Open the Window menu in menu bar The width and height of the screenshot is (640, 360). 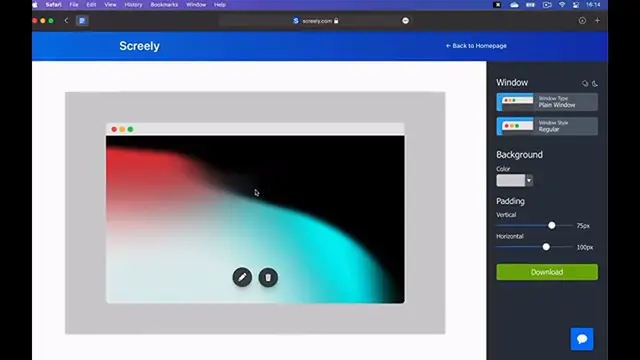[196, 5]
